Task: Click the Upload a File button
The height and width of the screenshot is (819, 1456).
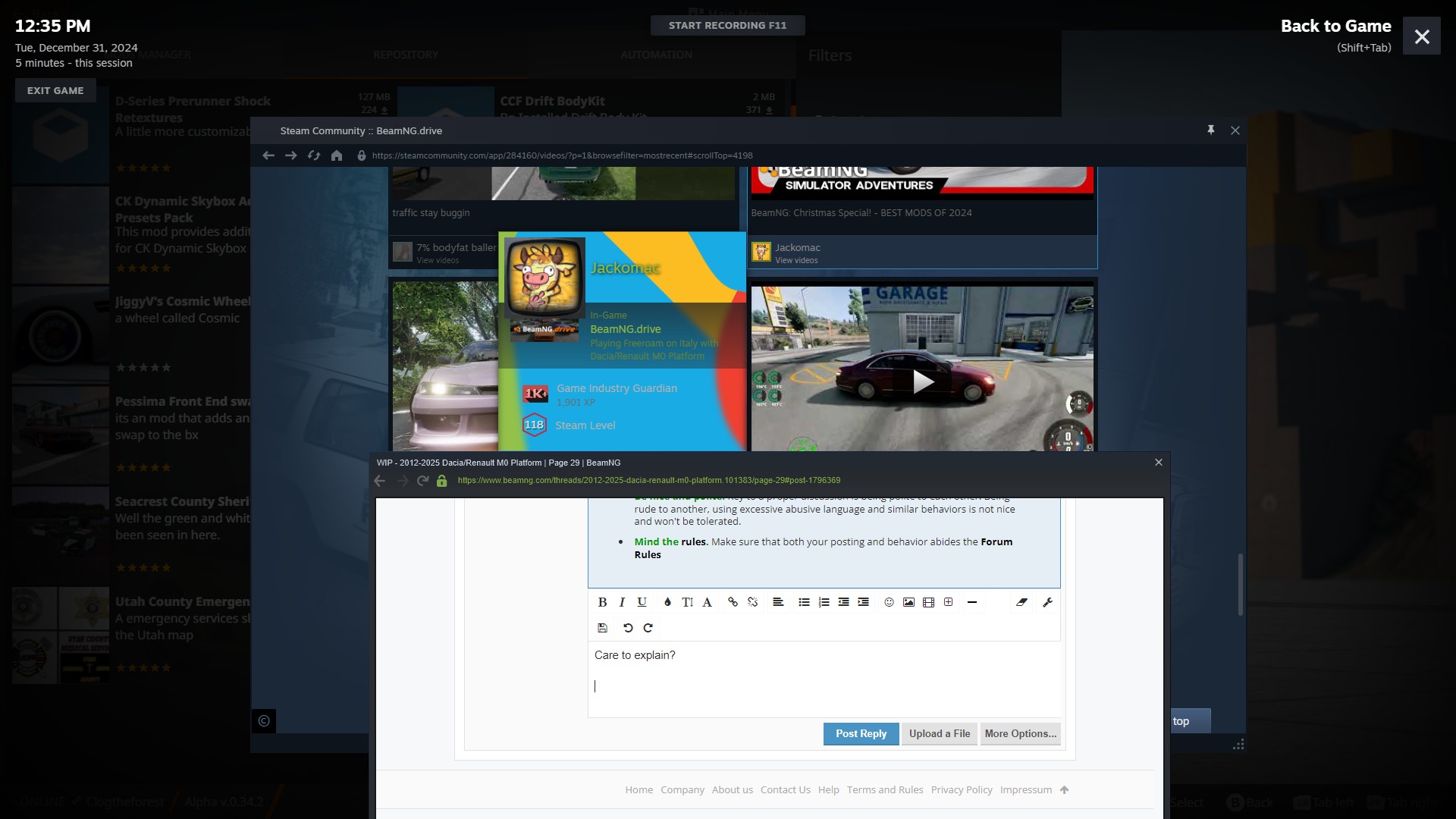Action: click(939, 733)
